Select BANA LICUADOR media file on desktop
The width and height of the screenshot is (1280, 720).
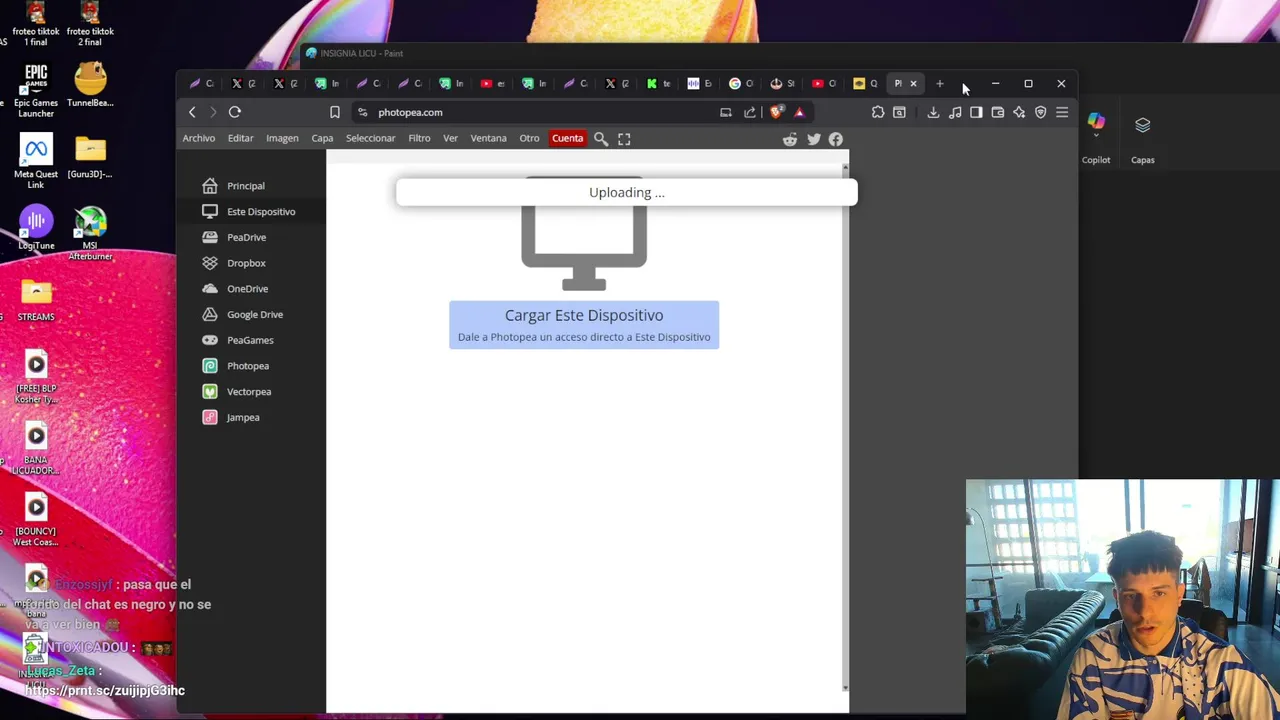(36, 448)
